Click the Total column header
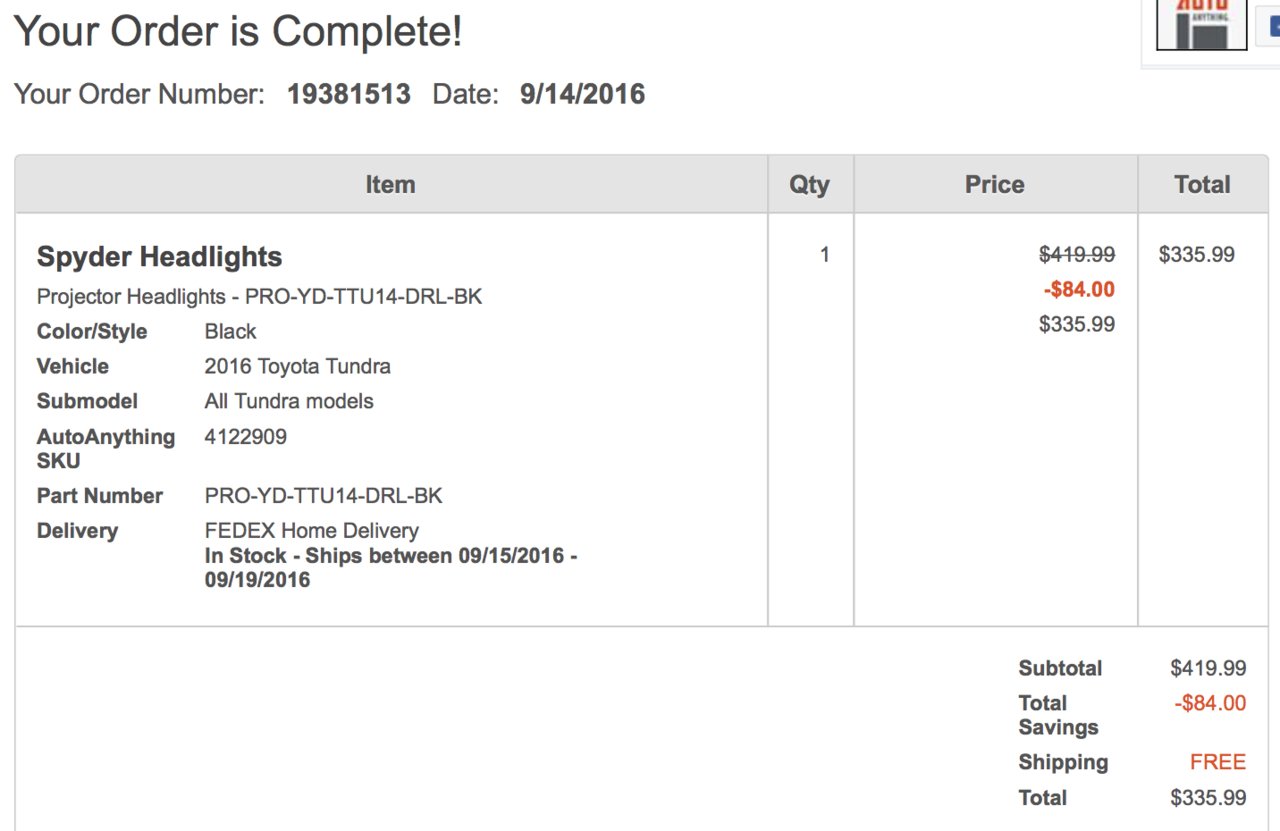Image resolution: width=1280 pixels, height=831 pixels. 1203,184
